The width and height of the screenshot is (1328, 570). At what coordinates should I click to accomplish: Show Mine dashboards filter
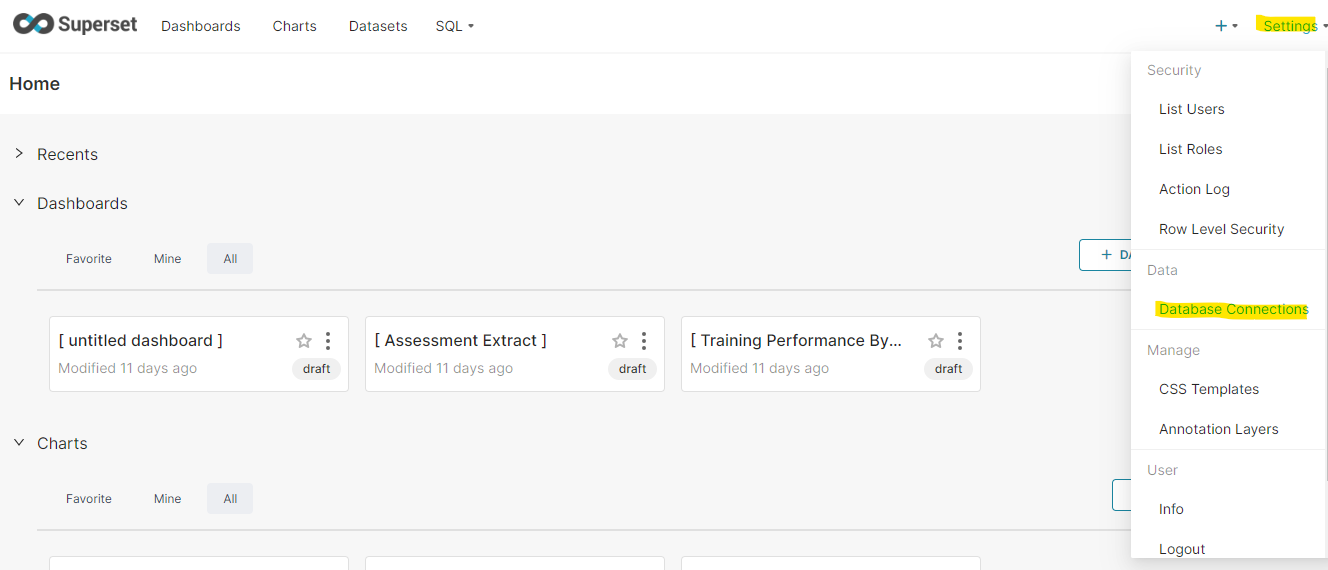pyautogui.click(x=168, y=259)
